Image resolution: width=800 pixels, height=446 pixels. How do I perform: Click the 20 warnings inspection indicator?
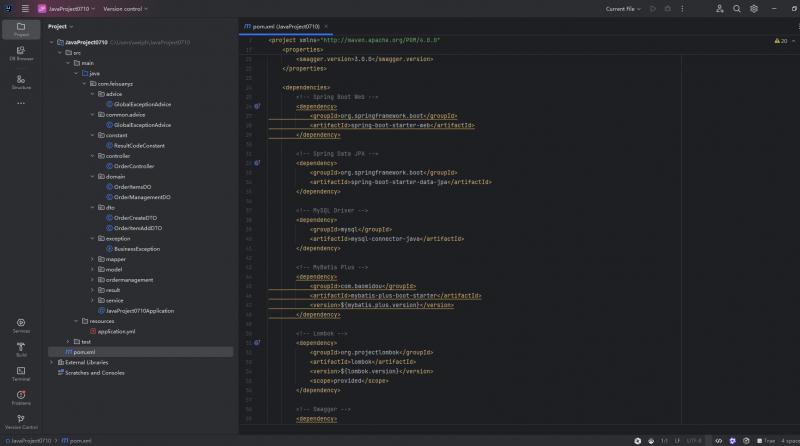pos(779,41)
